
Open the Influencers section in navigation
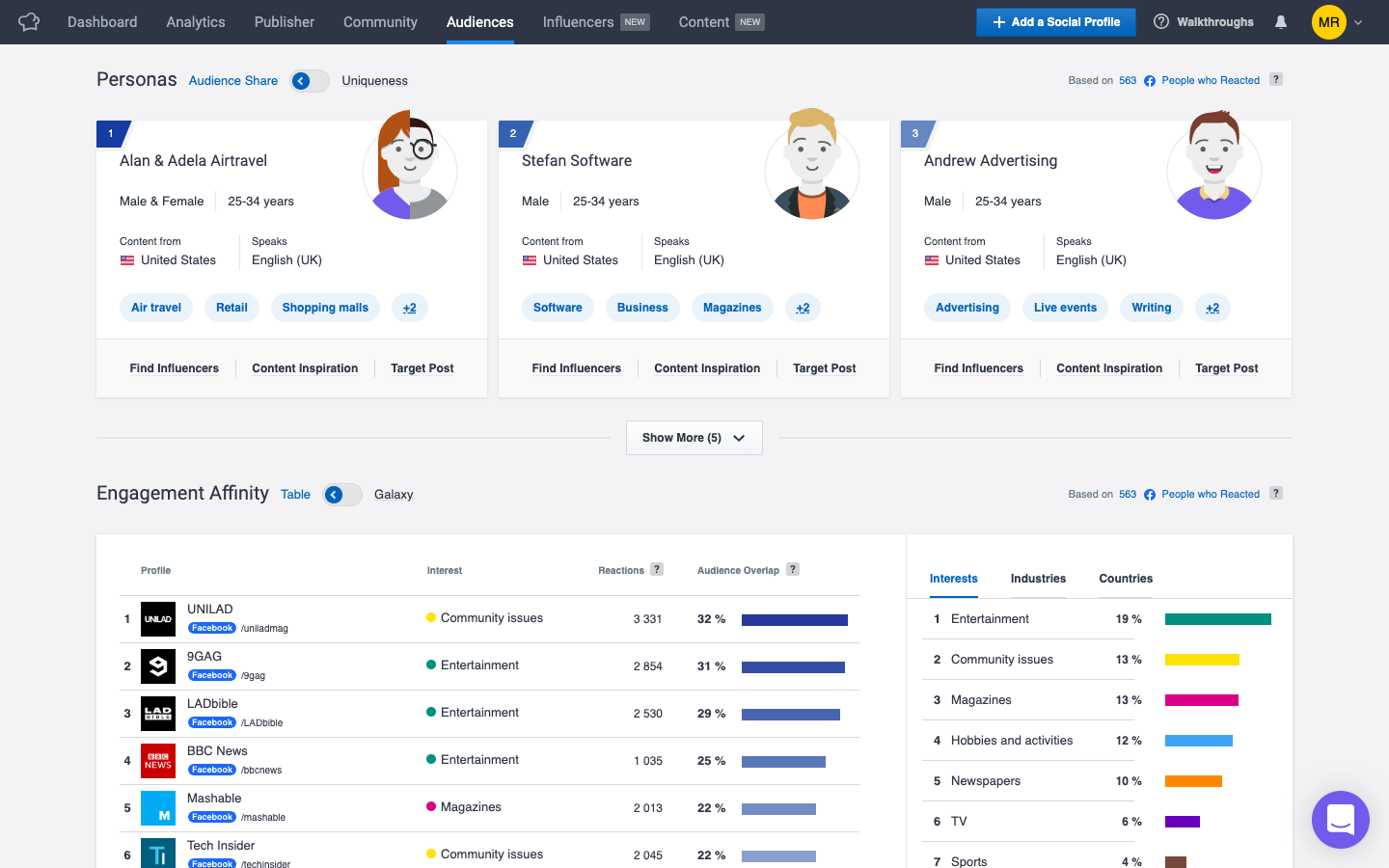(x=576, y=21)
